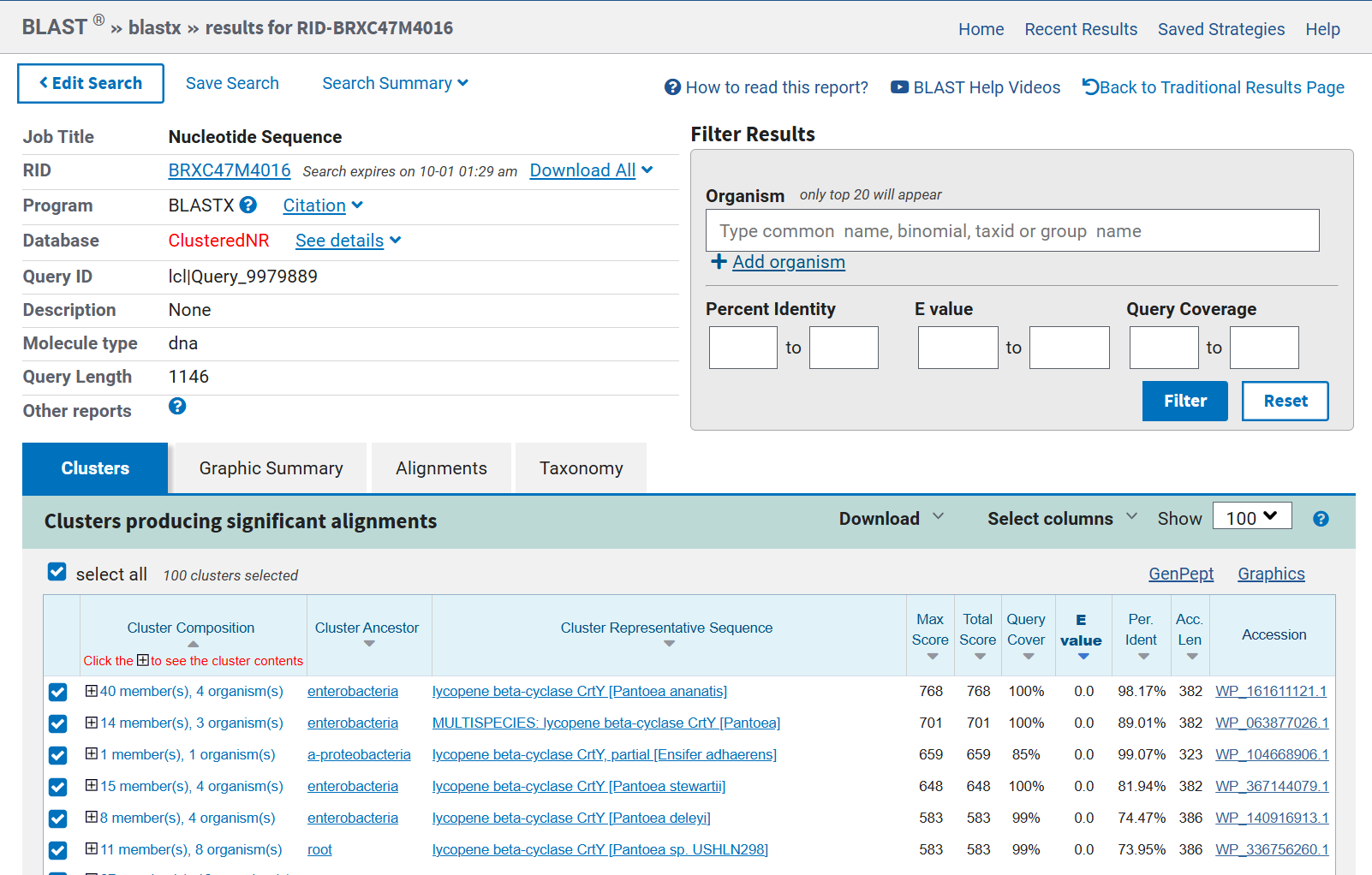Sort by Total Score arrow icon
Viewport: 1372px width, 875px height.
tap(980, 657)
